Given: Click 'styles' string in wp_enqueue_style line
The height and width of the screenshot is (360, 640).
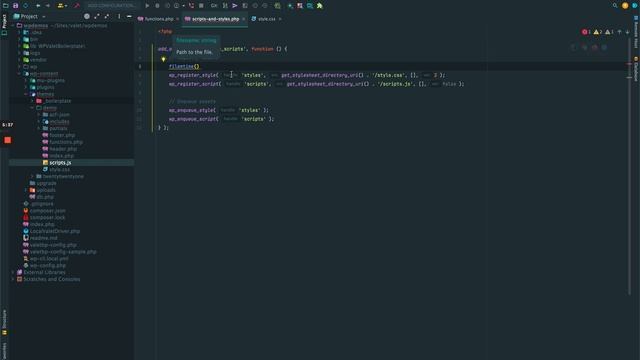Looking at the screenshot, I should 249,110.
